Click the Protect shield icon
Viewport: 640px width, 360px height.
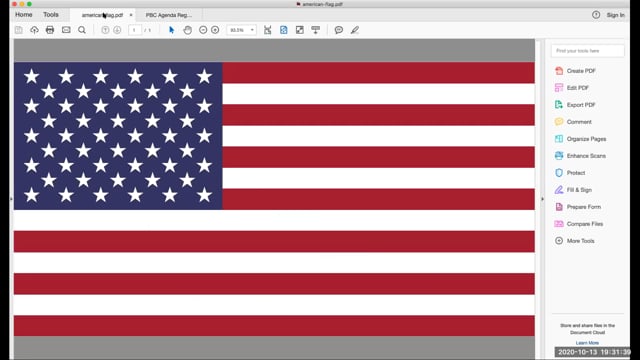559,173
